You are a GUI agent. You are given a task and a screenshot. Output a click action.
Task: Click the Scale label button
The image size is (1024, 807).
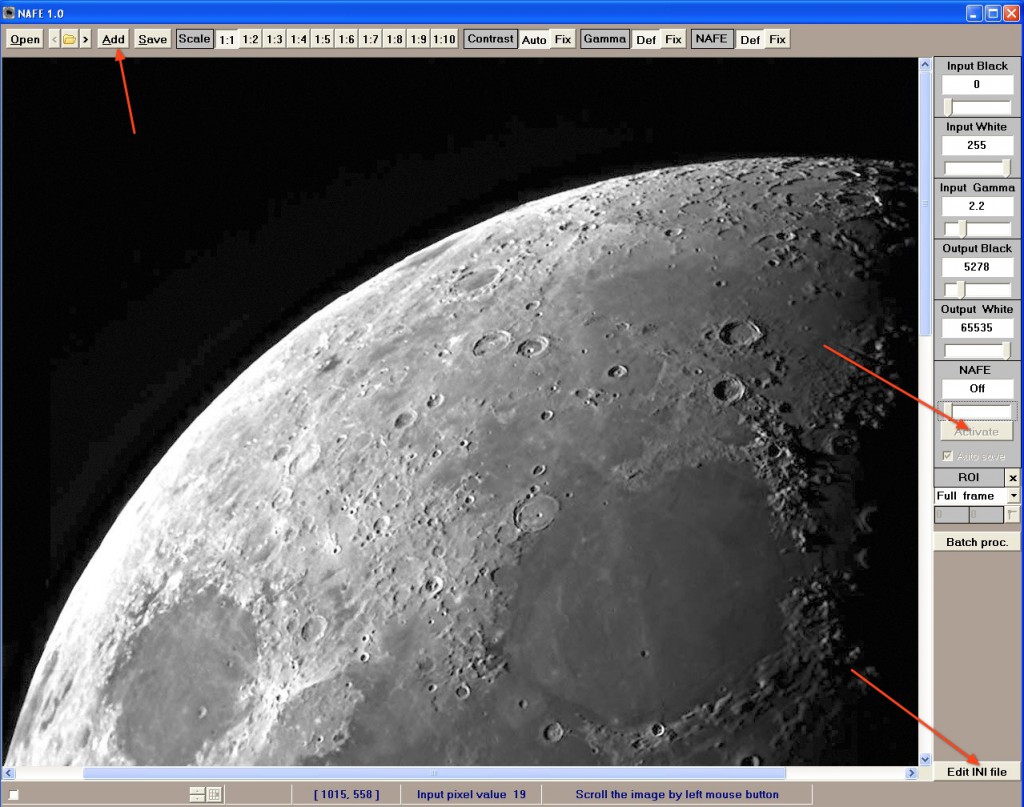pos(195,39)
